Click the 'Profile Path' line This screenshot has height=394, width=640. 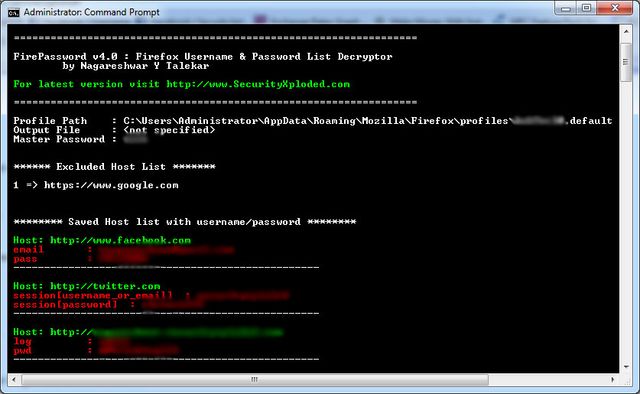pos(313,120)
